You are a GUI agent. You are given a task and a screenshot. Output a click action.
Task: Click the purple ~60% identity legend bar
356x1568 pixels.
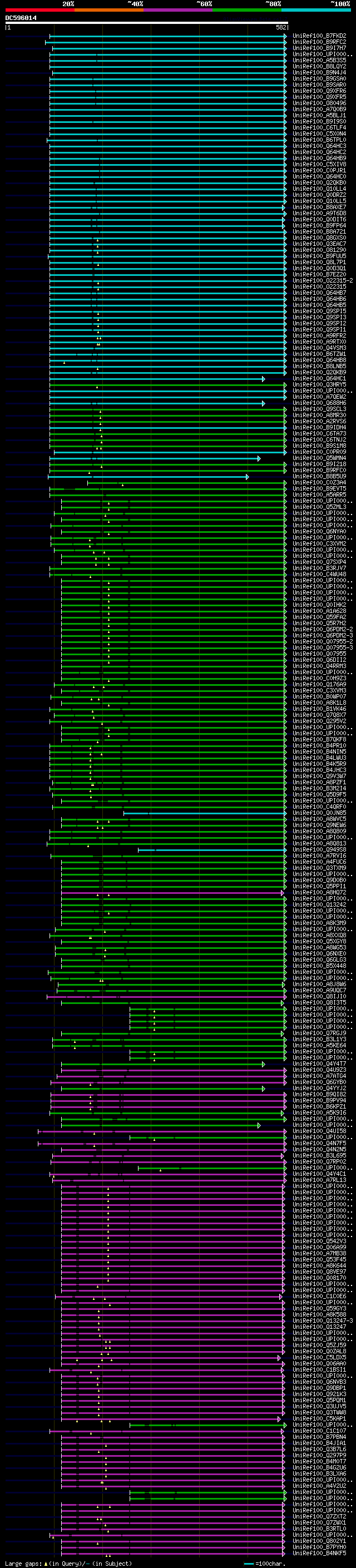tap(179, 10)
